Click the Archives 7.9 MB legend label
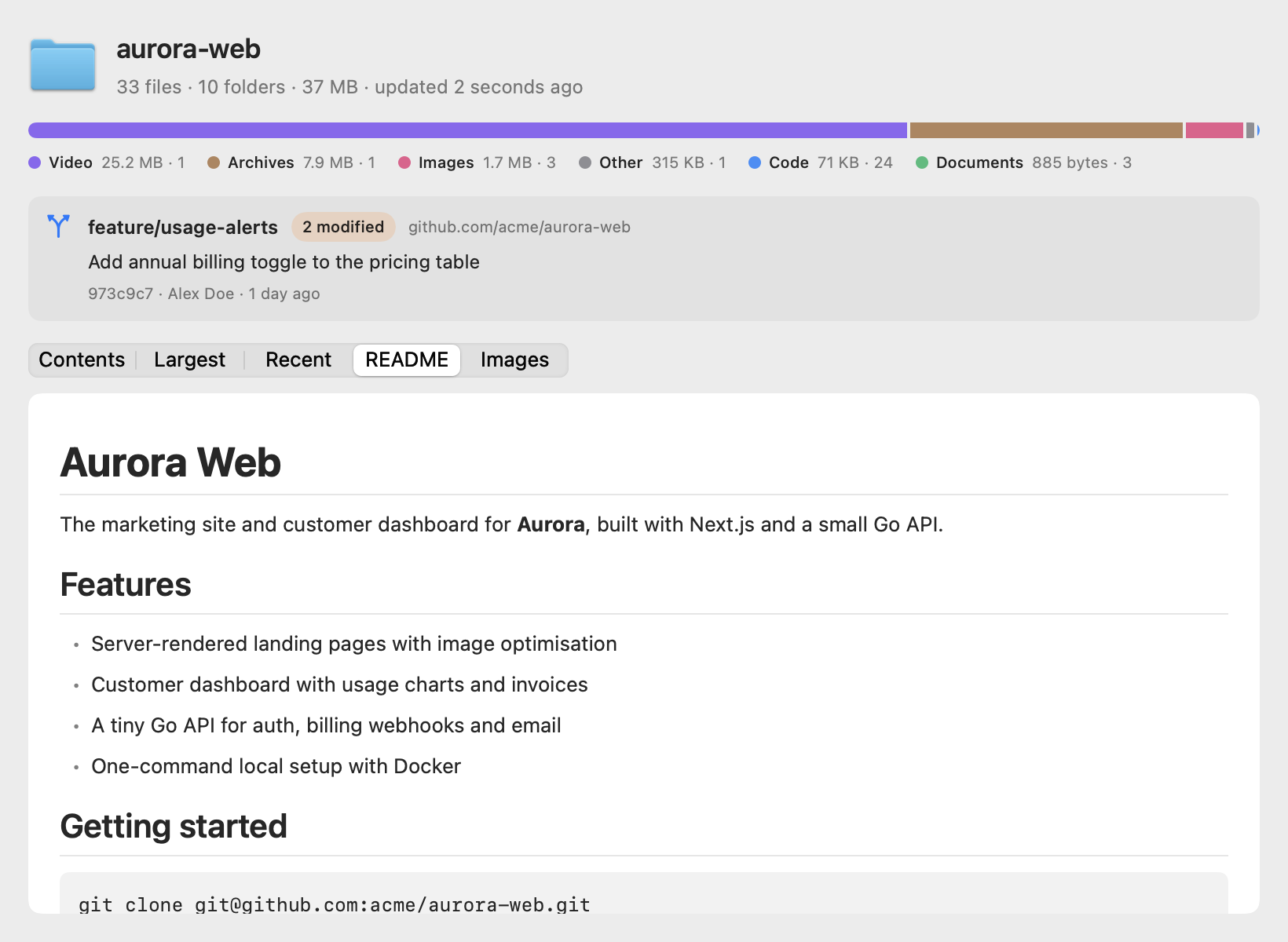The image size is (1288, 942). click(302, 162)
